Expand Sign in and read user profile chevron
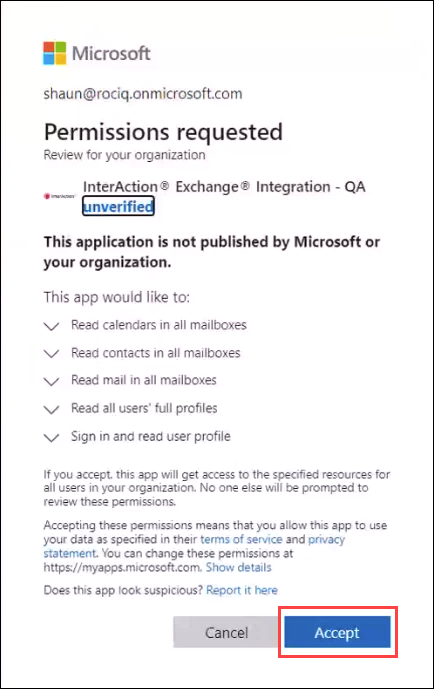 51,438
